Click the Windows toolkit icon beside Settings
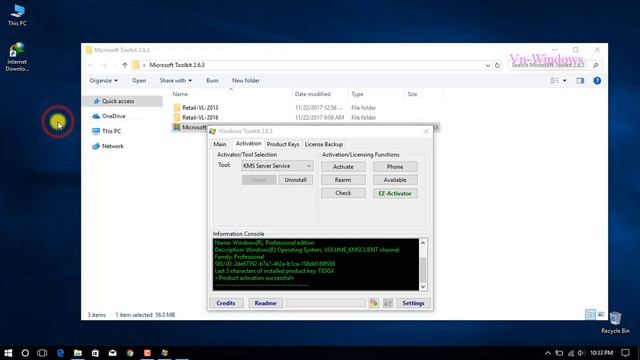This screenshot has width=640, height=360. coord(388,303)
